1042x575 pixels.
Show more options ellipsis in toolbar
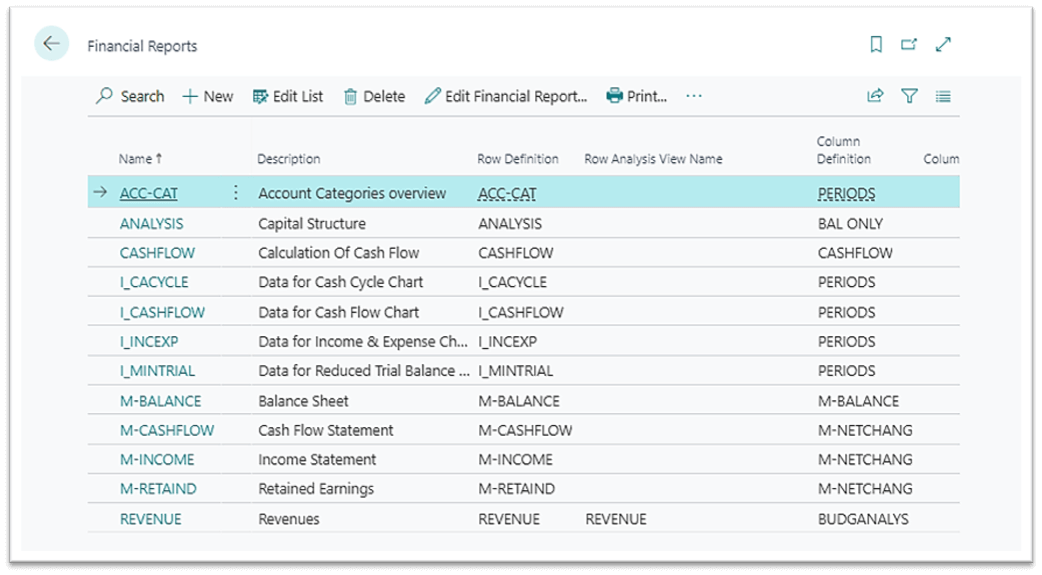pos(694,96)
